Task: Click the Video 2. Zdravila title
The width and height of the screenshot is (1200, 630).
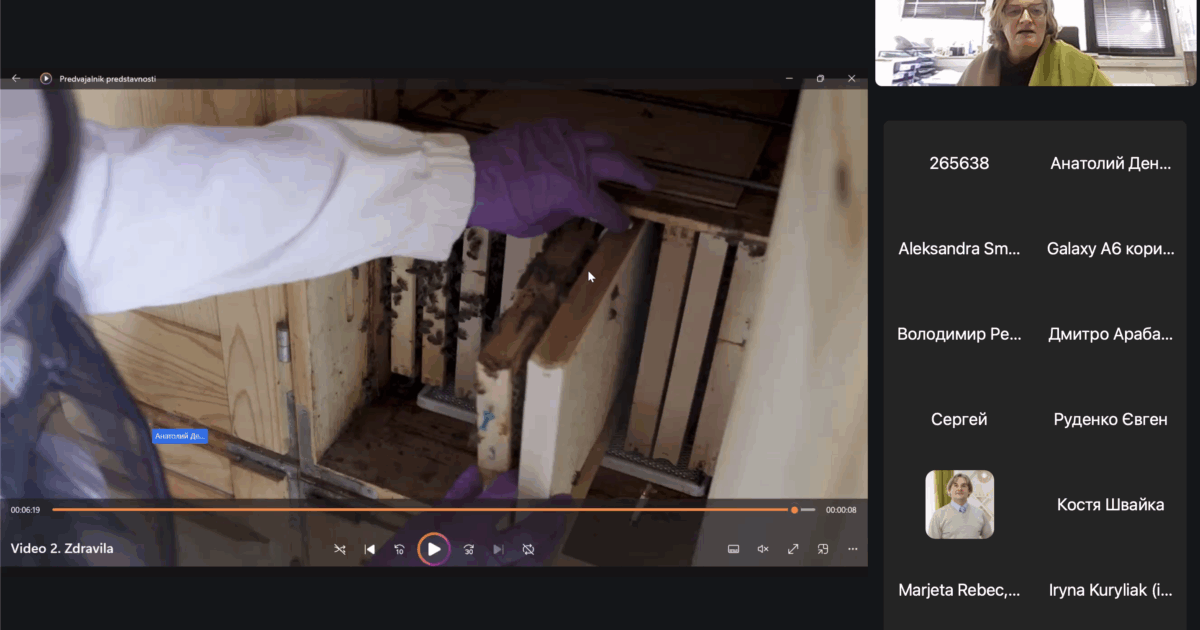Action: 62,549
